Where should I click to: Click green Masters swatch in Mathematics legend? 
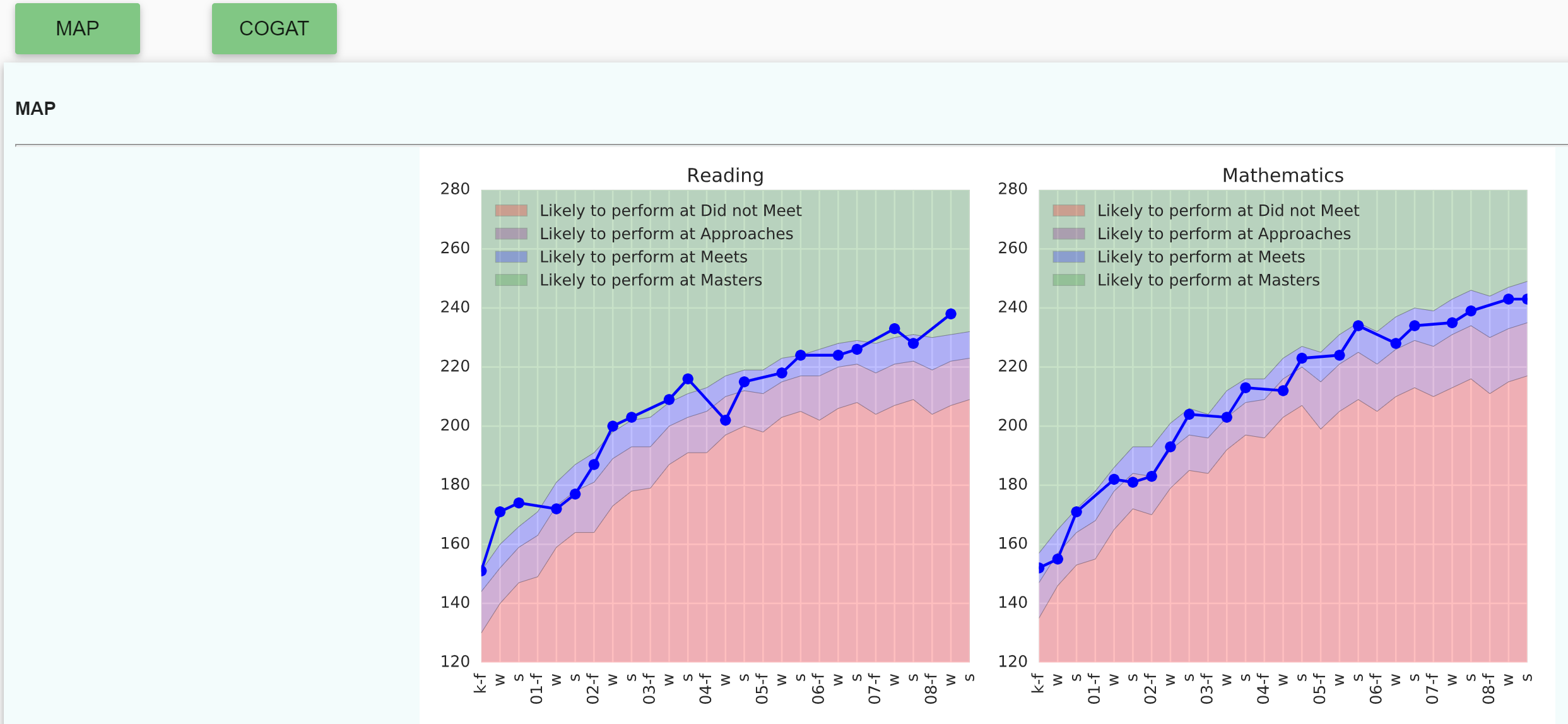point(1069,280)
